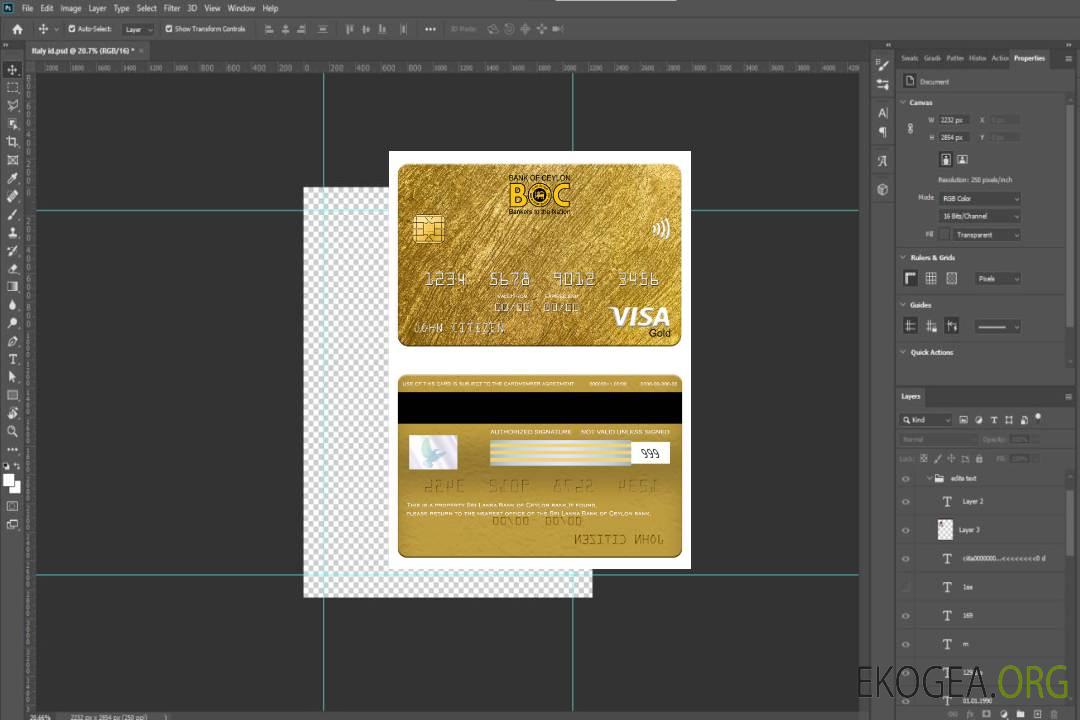Hide the 'm' text layer
This screenshot has width=1080, height=720.
coord(906,644)
